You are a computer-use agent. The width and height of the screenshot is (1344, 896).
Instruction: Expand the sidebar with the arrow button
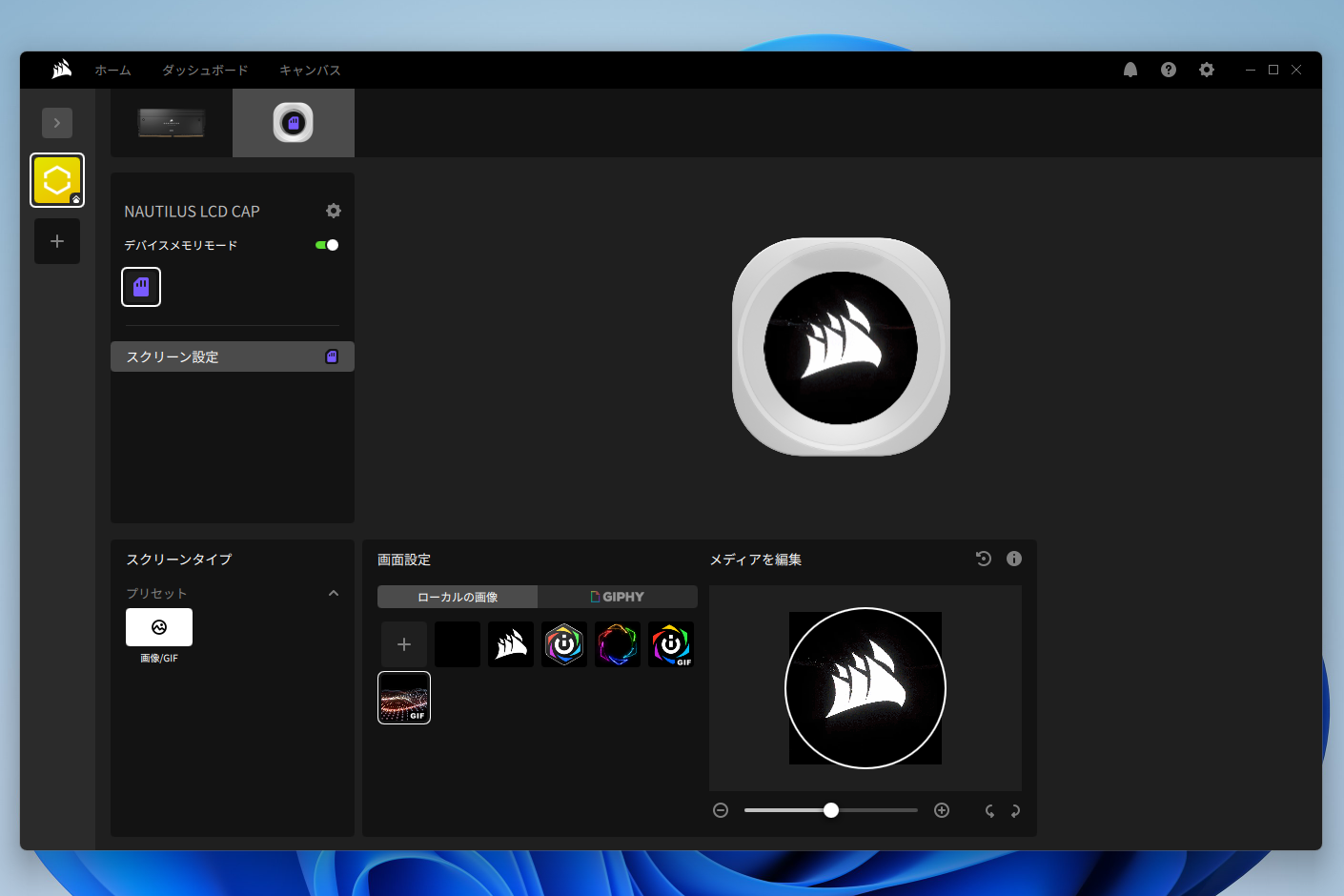(57, 123)
